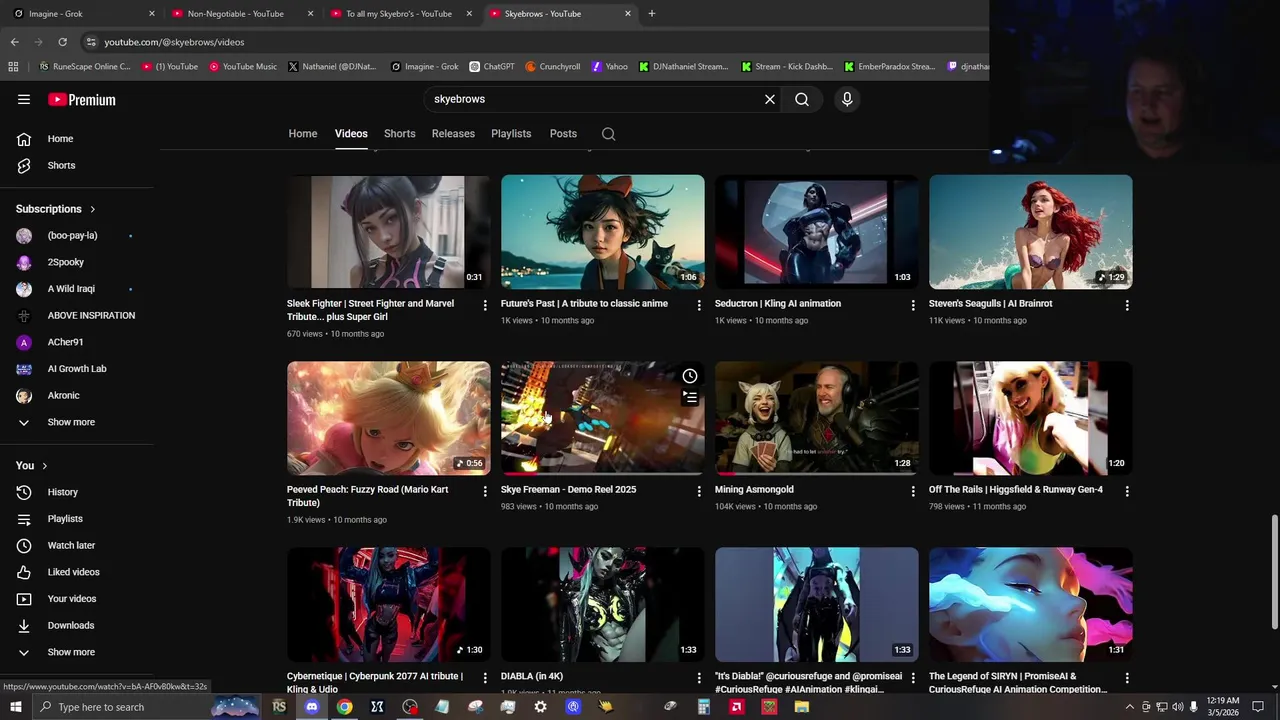Open Windows Start menu
This screenshot has width=1280, height=720.
15,707
